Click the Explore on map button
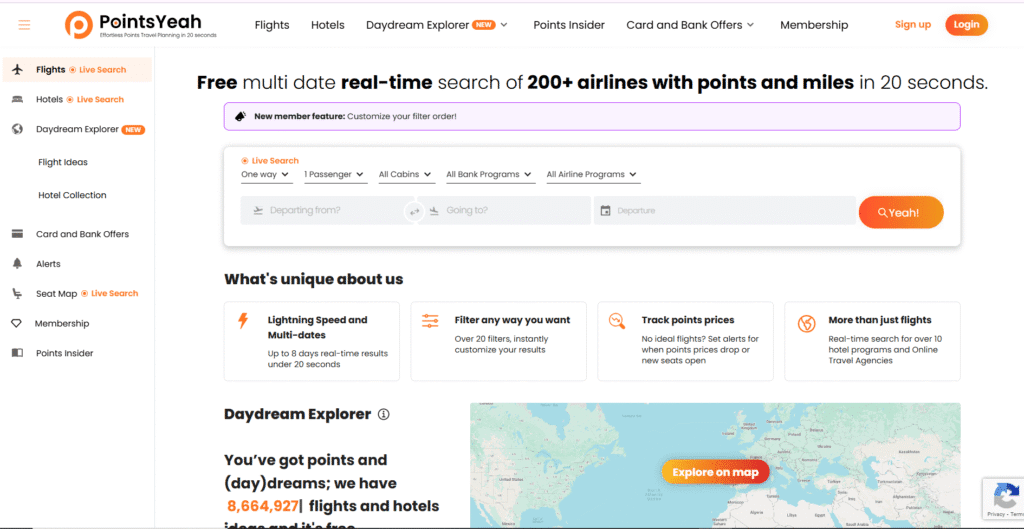 pyautogui.click(x=715, y=472)
